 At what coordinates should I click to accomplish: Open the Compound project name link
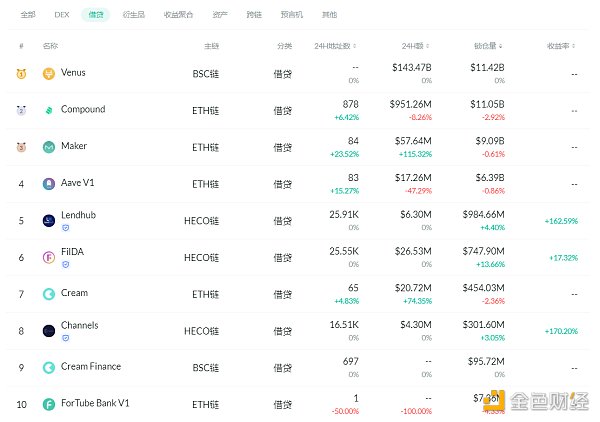pyautogui.click(x=82, y=109)
